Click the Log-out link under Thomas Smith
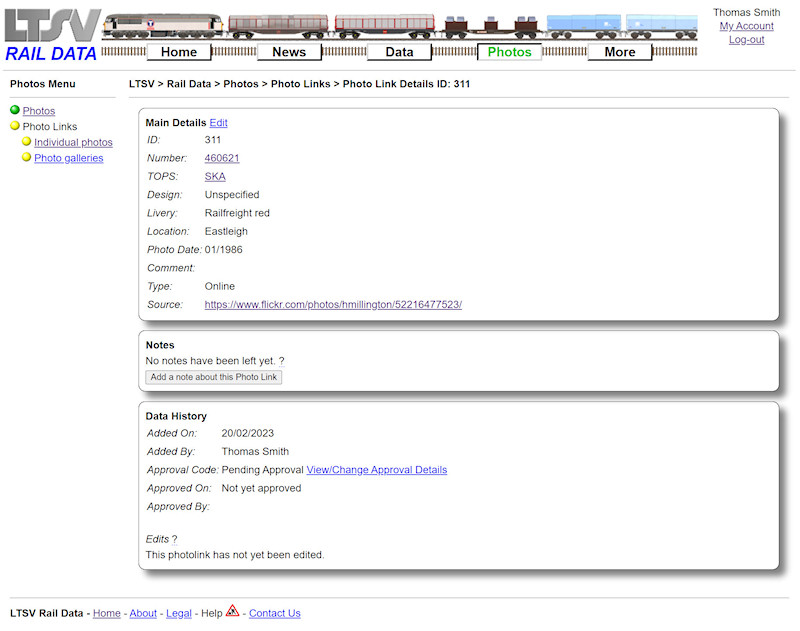 tap(747, 39)
